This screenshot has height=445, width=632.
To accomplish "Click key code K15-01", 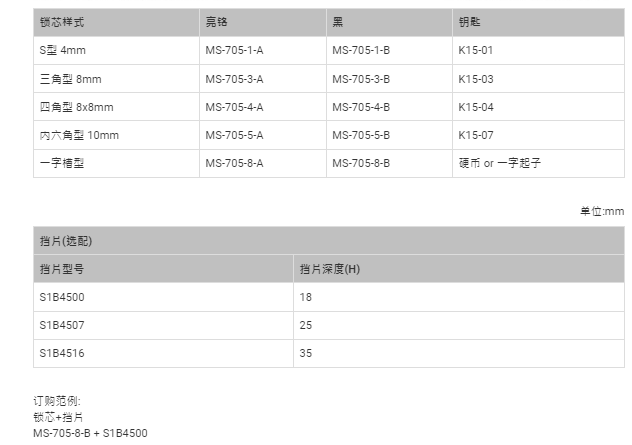I will pyautogui.click(x=476, y=50).
